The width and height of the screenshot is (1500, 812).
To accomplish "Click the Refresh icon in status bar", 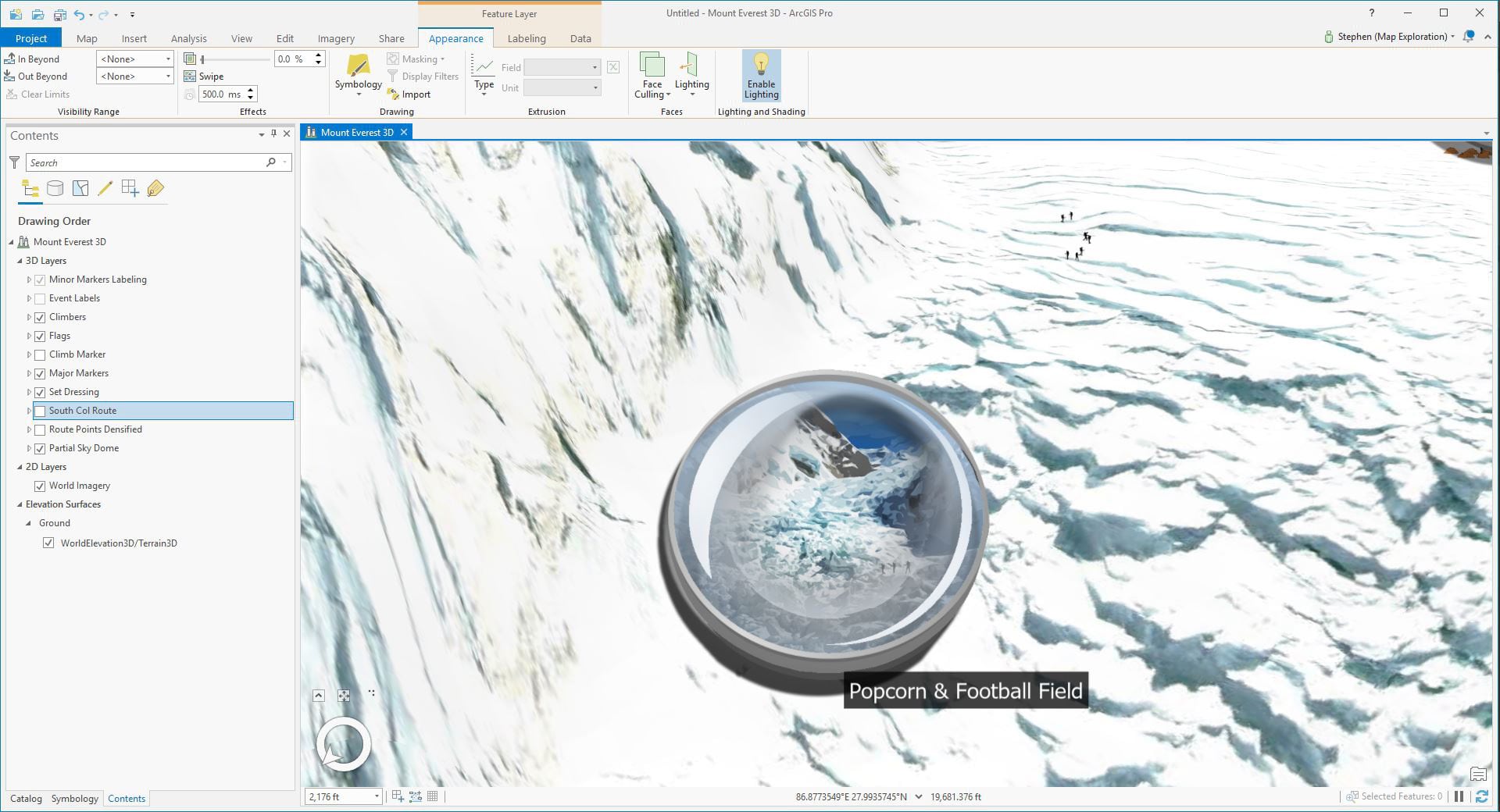I will [x=1481, y=796].
